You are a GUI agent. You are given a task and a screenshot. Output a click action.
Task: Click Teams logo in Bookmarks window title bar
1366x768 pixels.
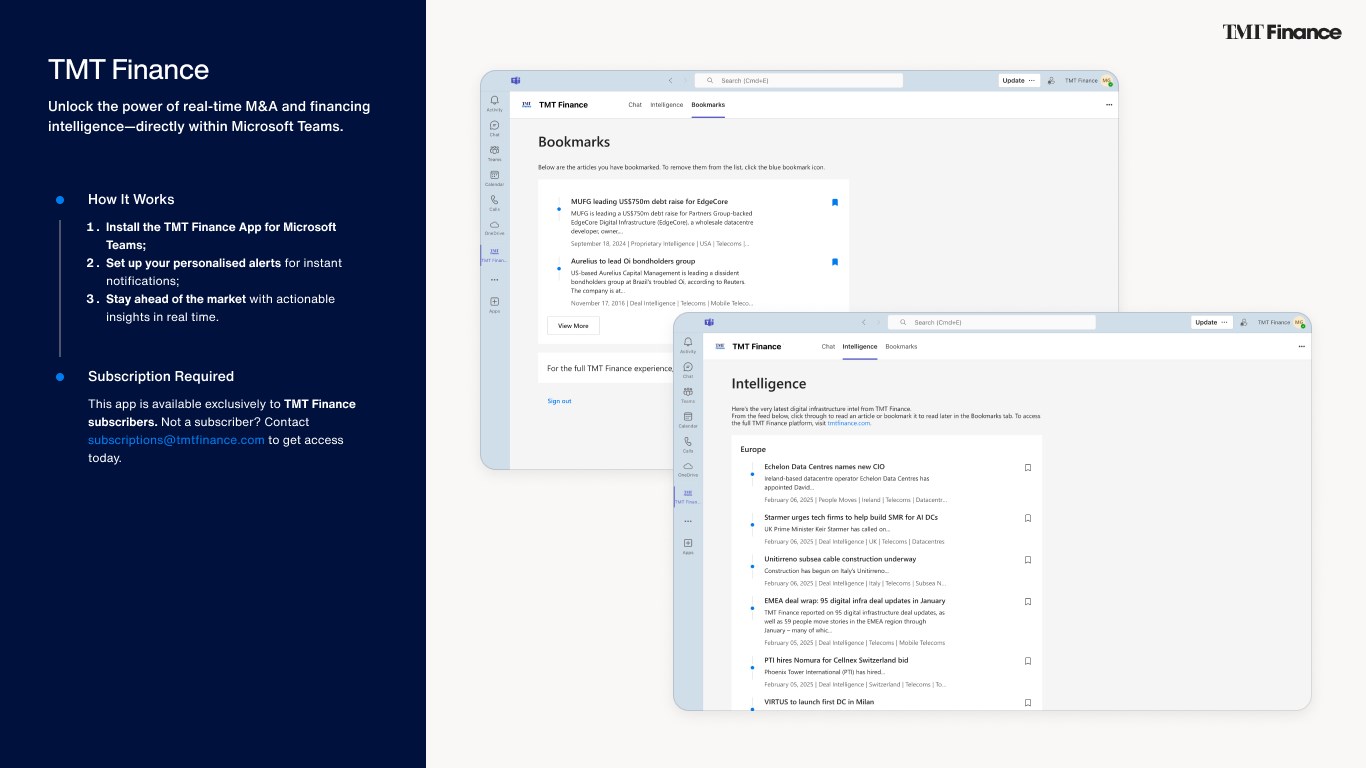click(x=516, y=80)
